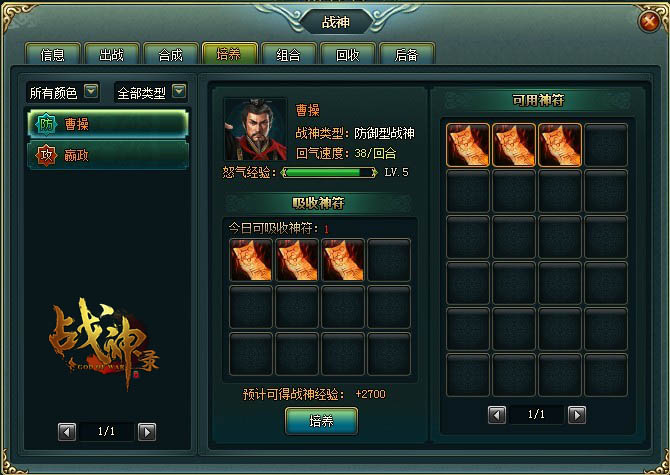This screenshot has height=475, width=670.
Task: Remove third talisman from 吸收神符 slots
Action: click(343, 260)
